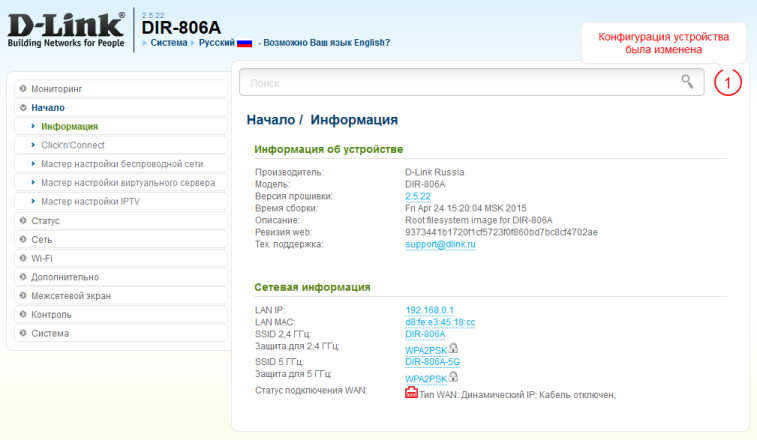Click the support@dlink.ru email link
This screenshot has width=757, height=440.
(440, 244)
